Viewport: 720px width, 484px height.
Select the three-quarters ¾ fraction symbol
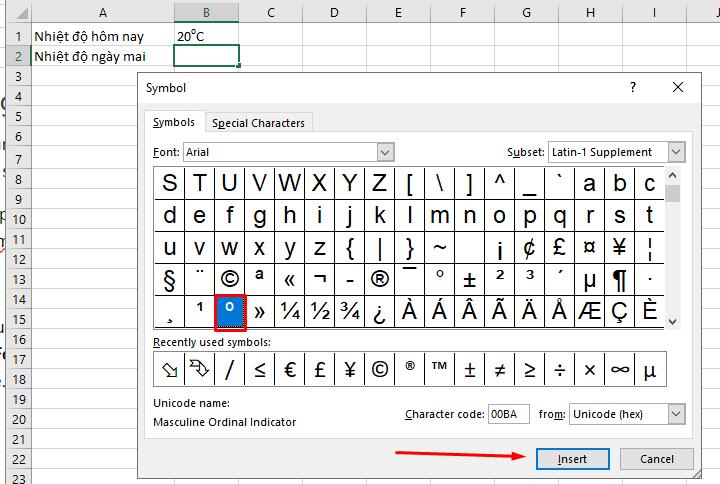click(x=349, y=312)
